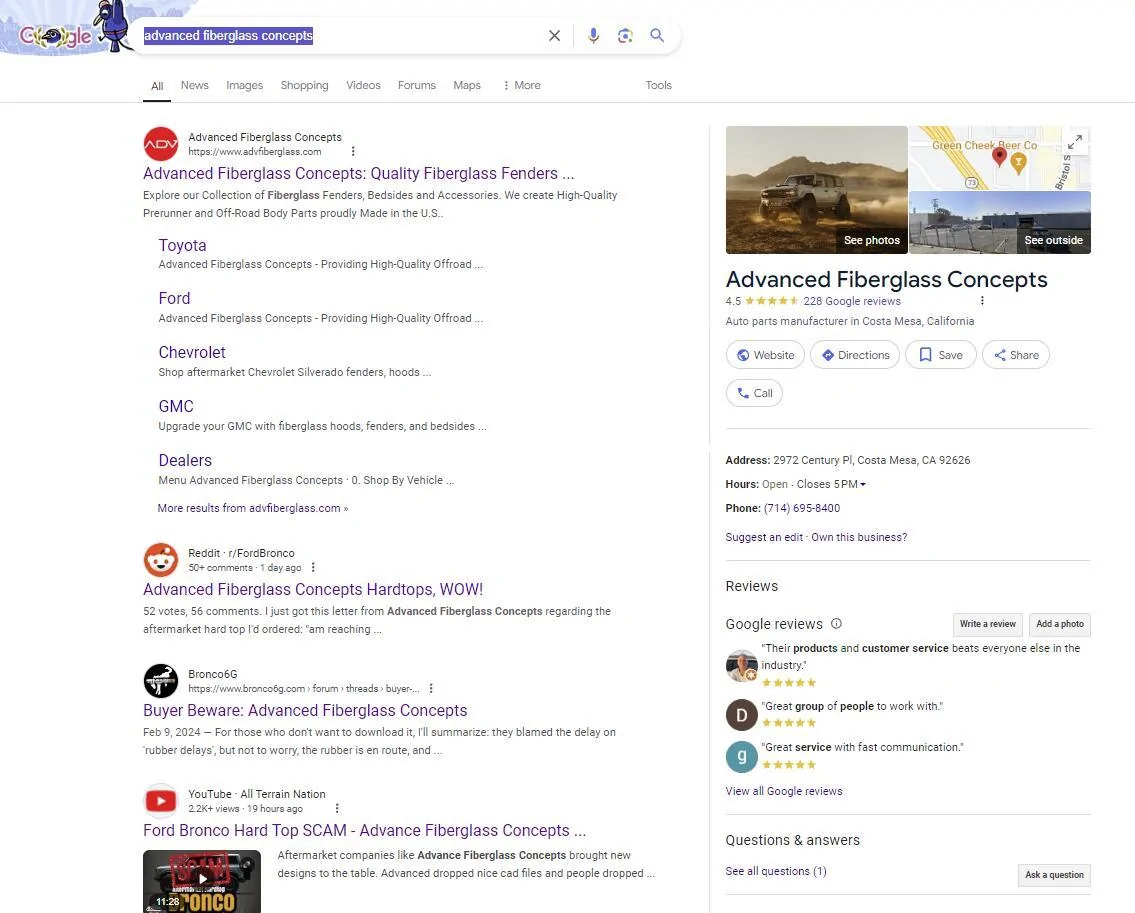Expand the map with the fullscreen icon
The width and height of the screenshot is (1135, 913).
(1076, 141)
